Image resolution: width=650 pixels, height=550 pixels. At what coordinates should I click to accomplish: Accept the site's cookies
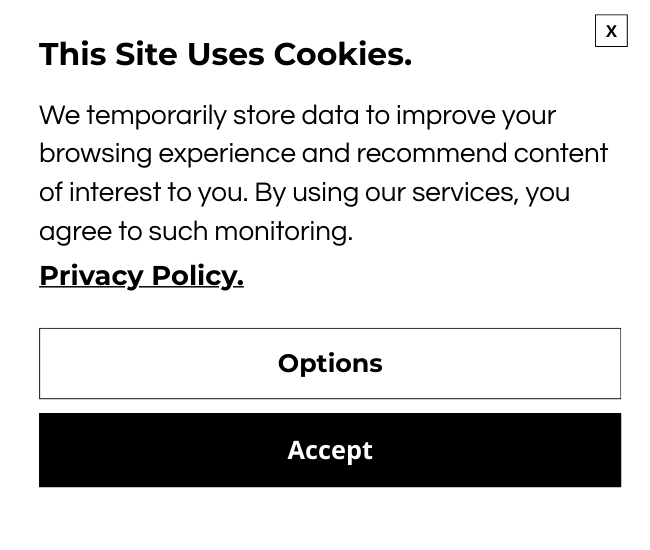(x=330, y=450)
